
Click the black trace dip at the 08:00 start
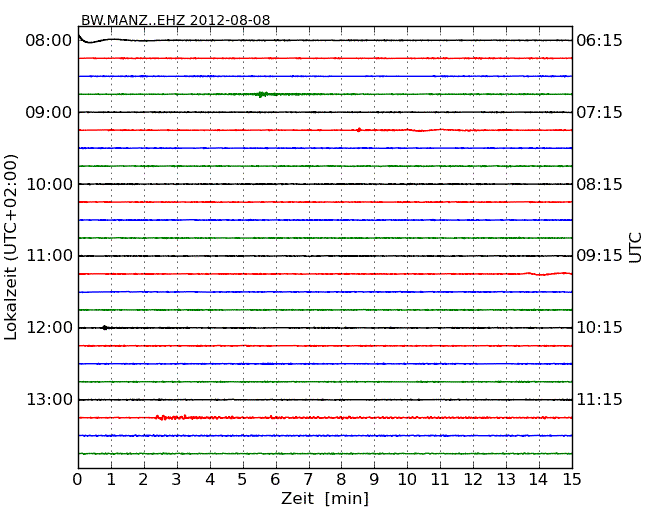tap(89, 39)
